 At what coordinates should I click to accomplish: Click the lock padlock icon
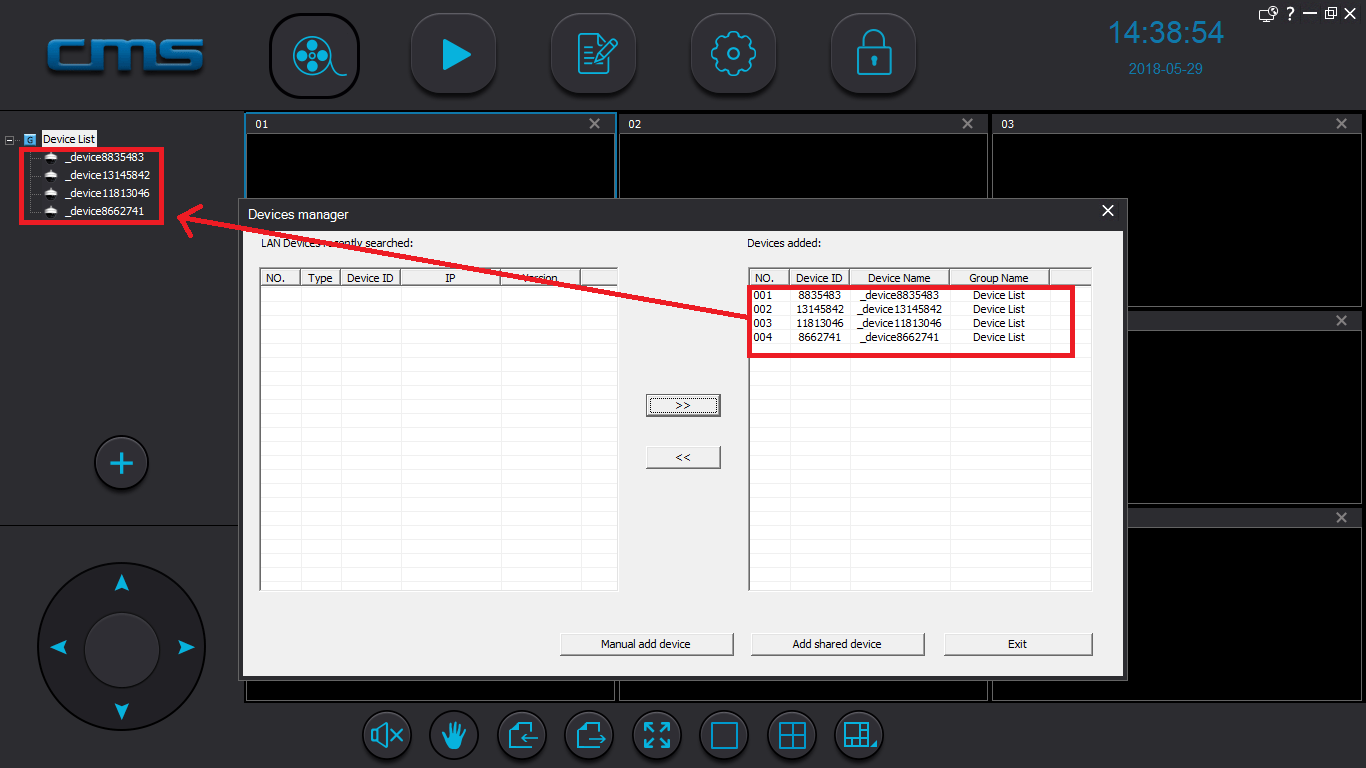[873, 55]
